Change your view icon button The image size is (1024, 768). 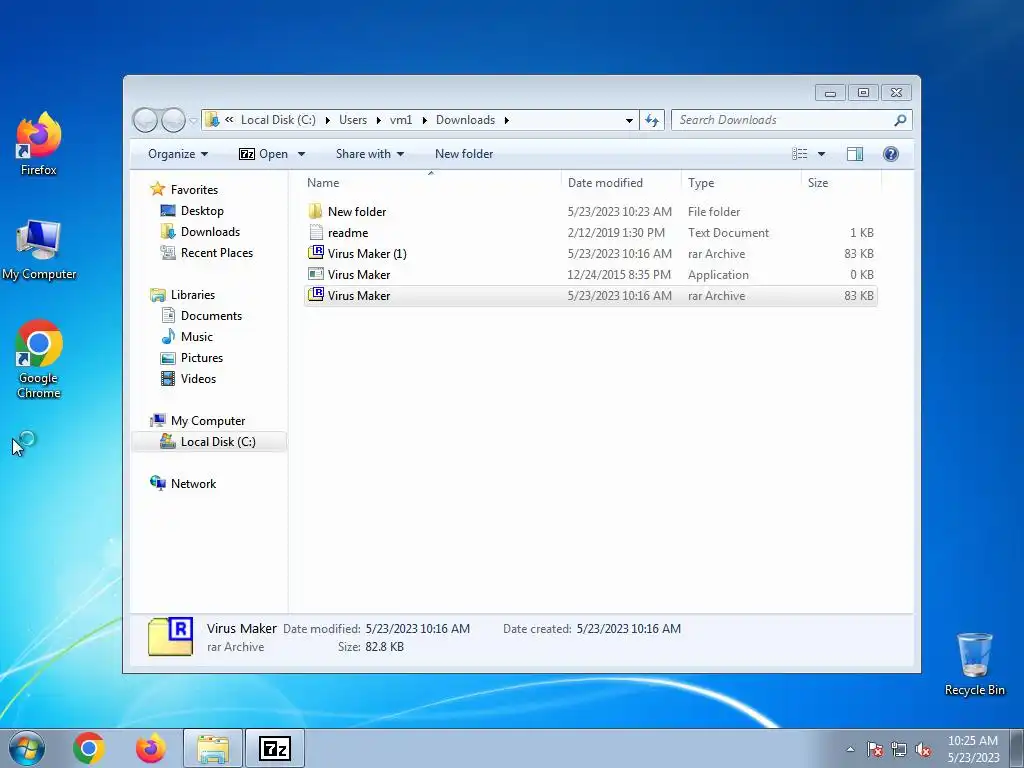800,154
